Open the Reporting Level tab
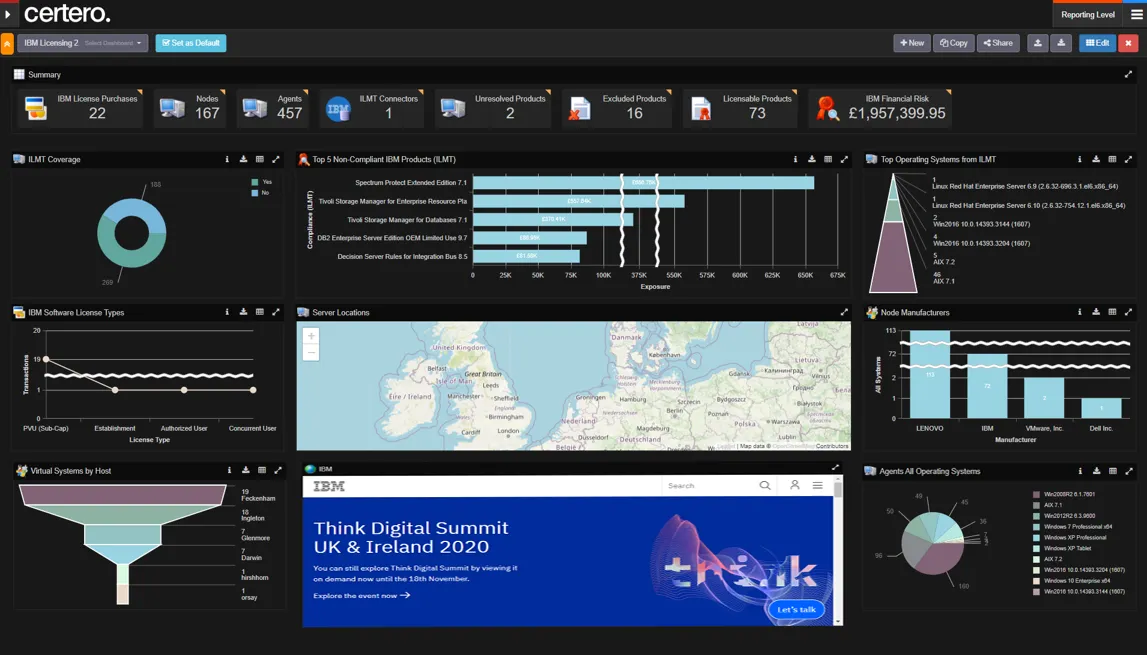 [x=1087, y=15]
